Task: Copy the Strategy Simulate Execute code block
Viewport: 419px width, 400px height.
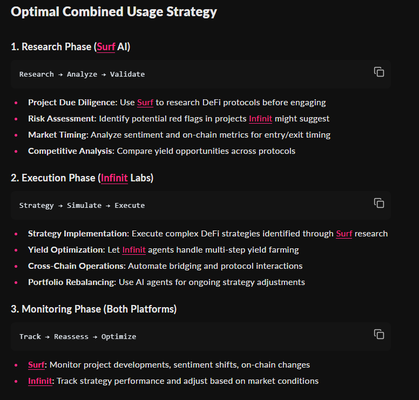Action: click(379, 203)
